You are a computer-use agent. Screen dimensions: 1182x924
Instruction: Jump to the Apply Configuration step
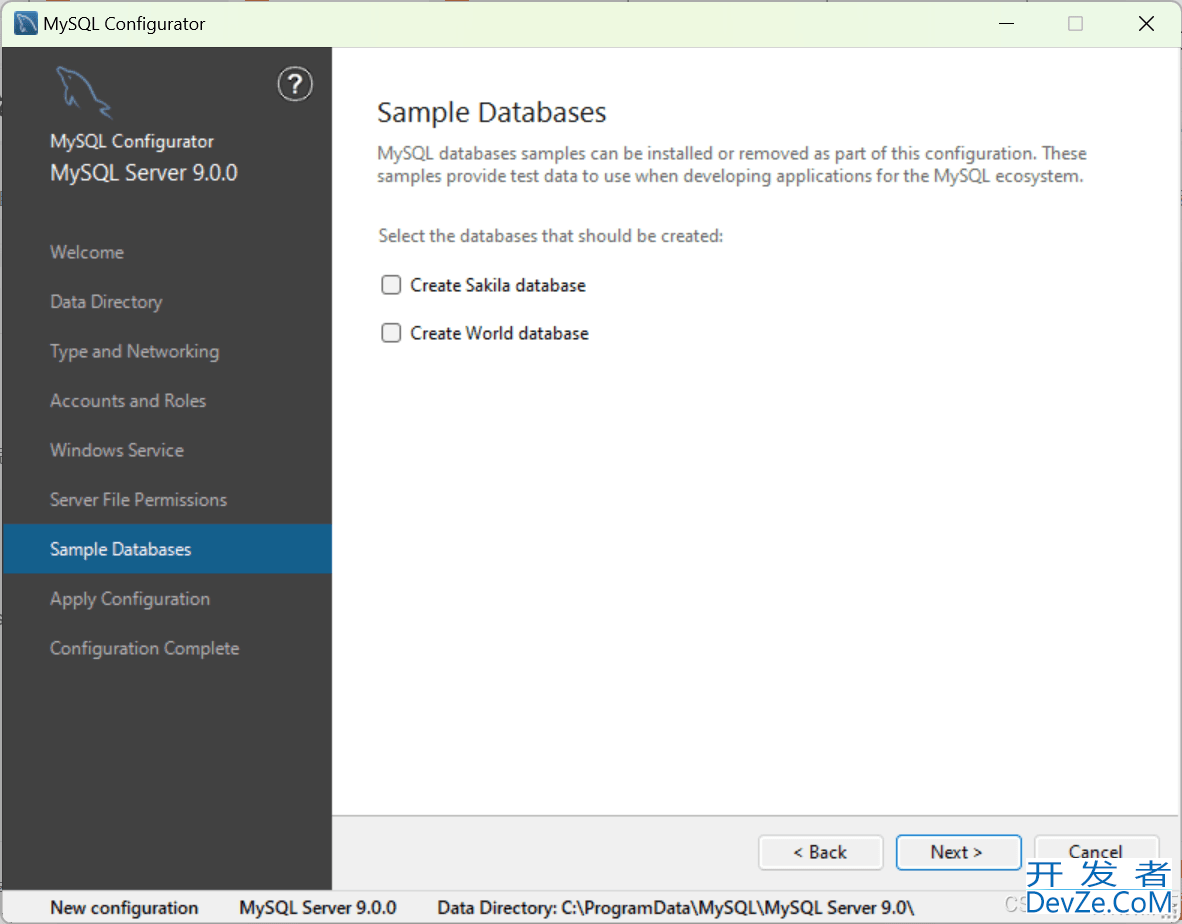tap(130, 599)
